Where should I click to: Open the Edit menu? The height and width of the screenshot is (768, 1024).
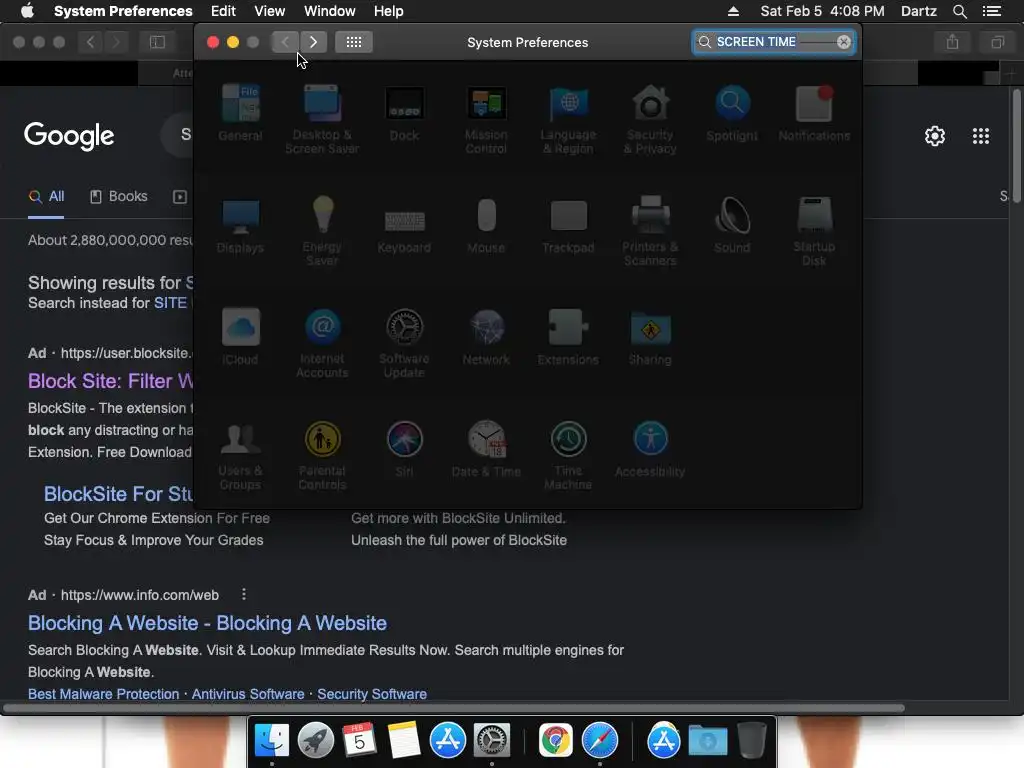click(223, 11)
